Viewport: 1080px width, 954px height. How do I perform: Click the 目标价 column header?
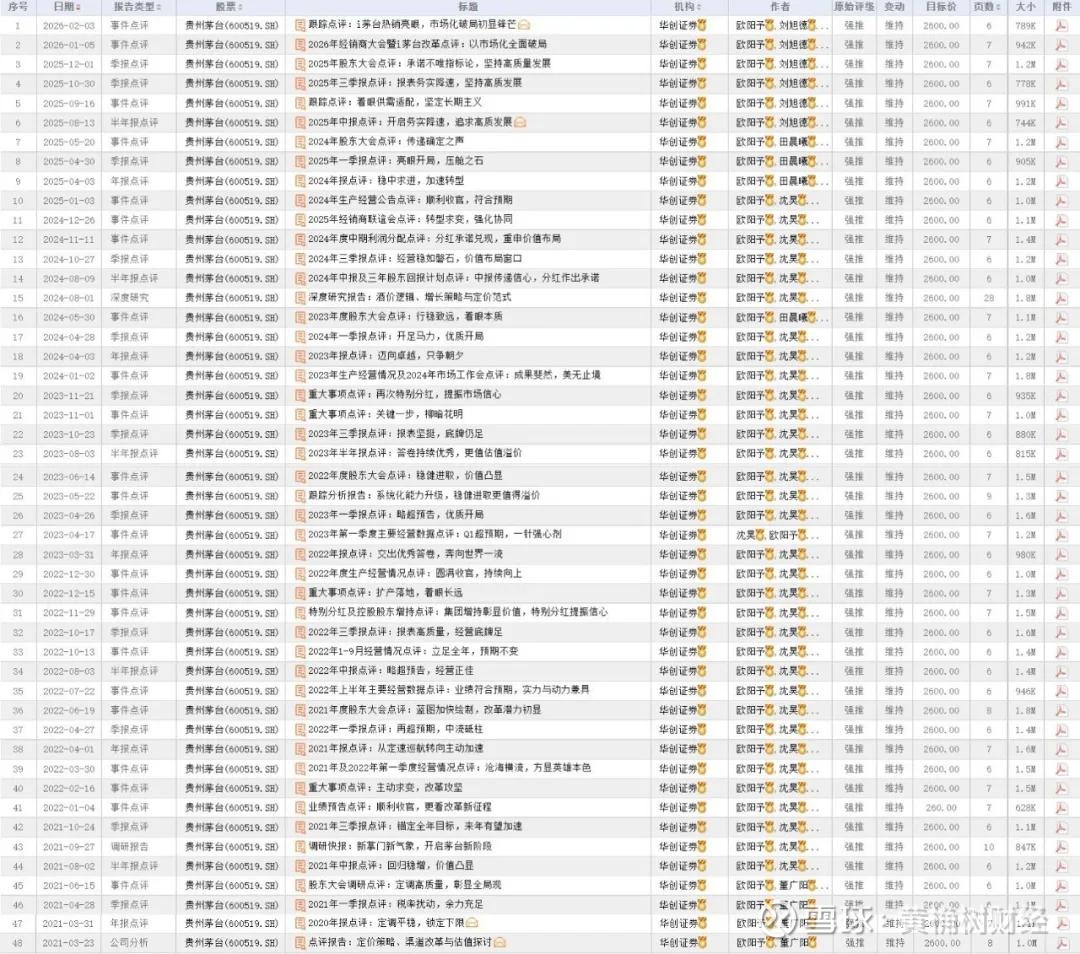(x=940, y=6)
